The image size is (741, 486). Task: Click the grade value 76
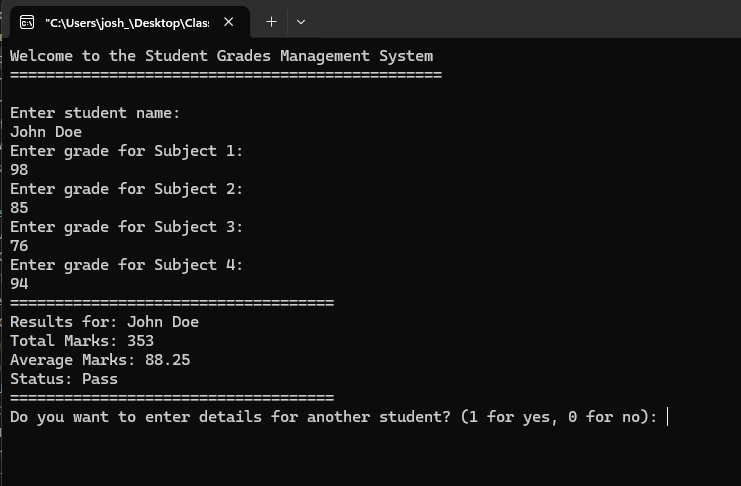tap(19, 246)
